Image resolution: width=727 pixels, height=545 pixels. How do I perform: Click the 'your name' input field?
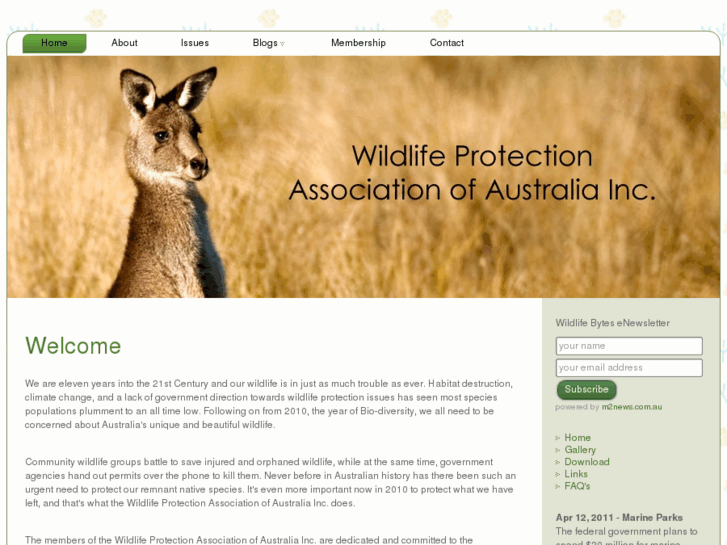[x=629, y=346]
